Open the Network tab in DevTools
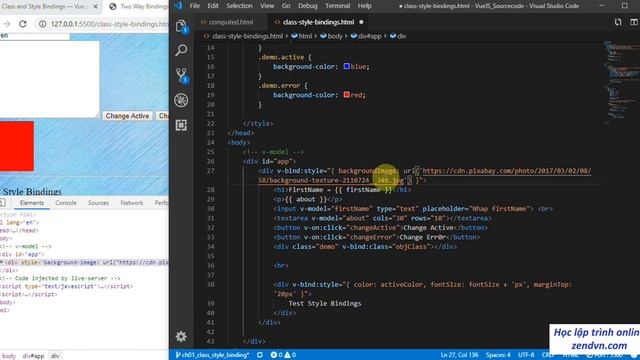 132,203
